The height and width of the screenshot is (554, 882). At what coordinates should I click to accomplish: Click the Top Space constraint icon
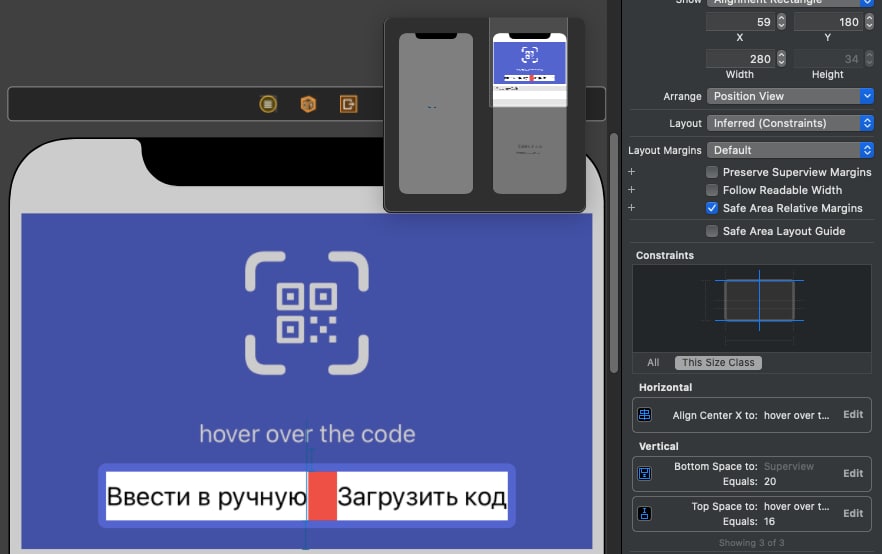coord(645,514)
